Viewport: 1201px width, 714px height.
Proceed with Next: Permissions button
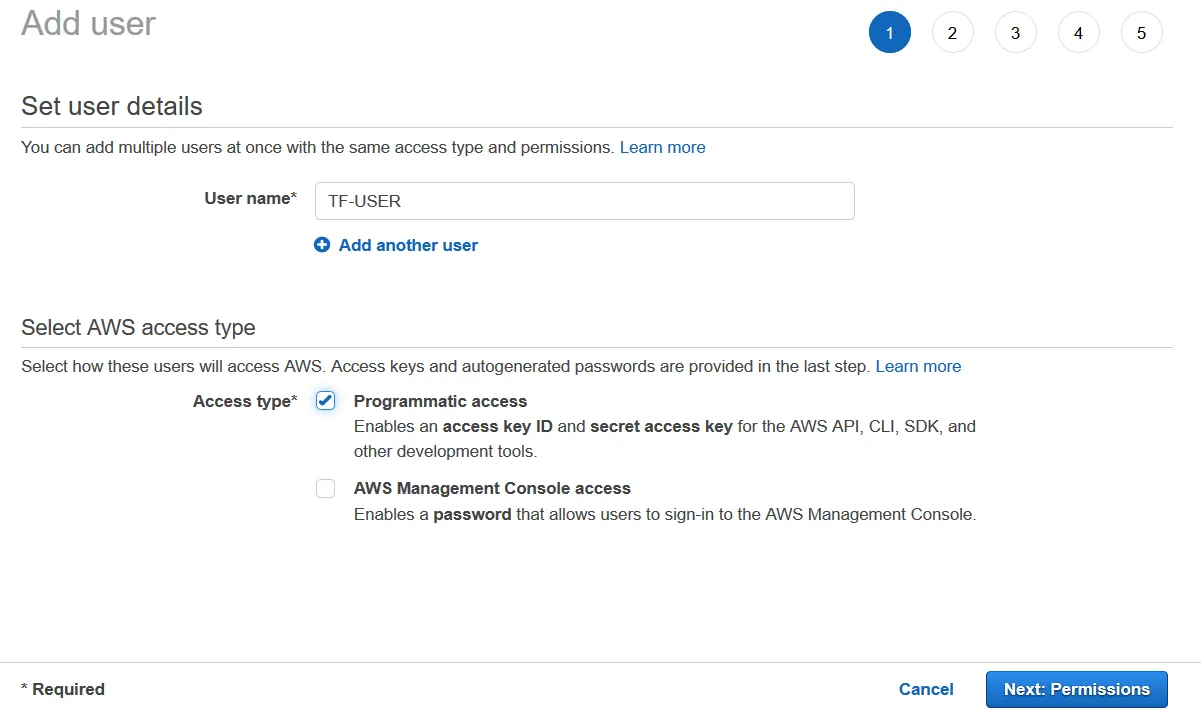(x=1076, y=689)
